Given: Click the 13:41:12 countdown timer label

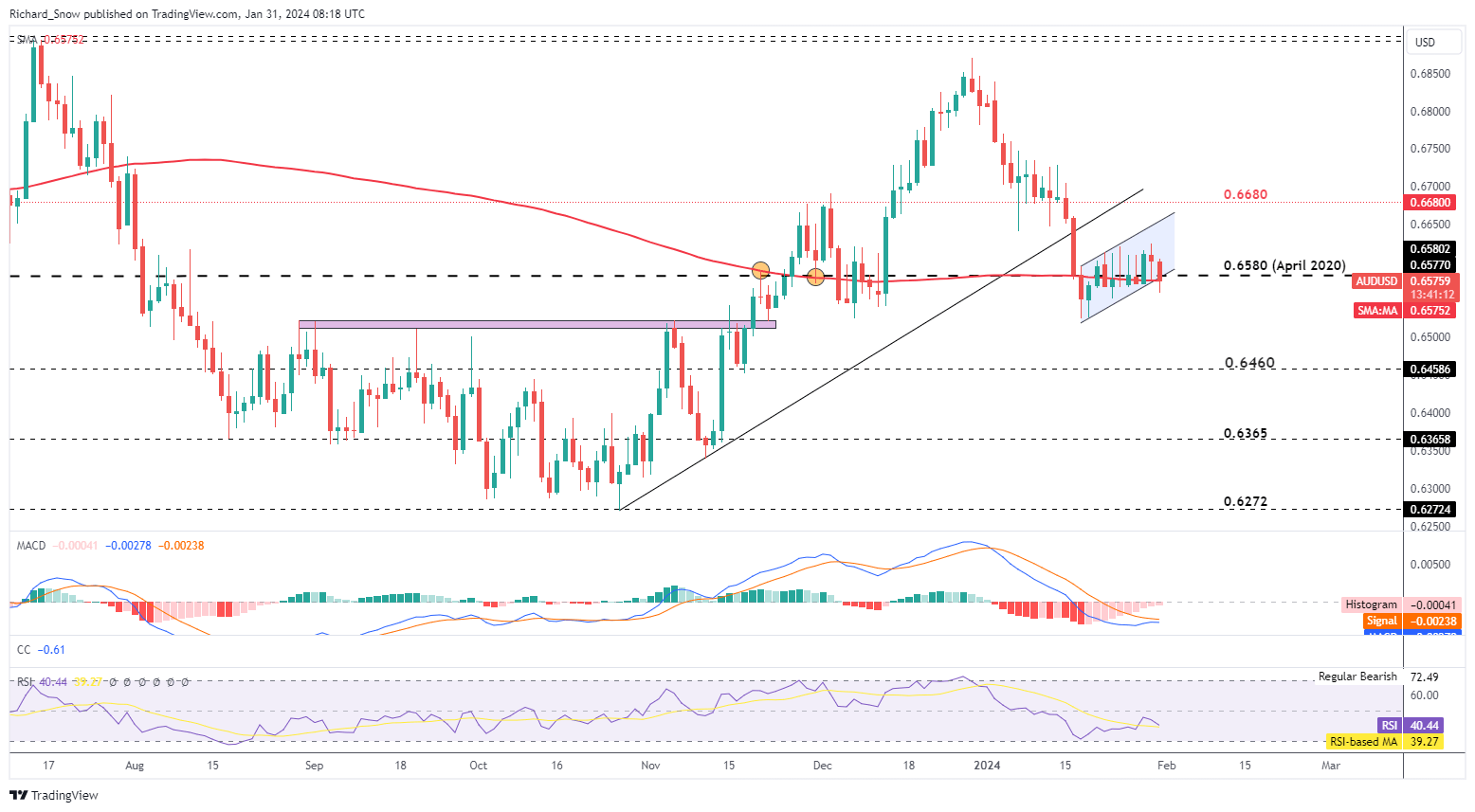Looking at the screenshot, I should (1432, 295).
